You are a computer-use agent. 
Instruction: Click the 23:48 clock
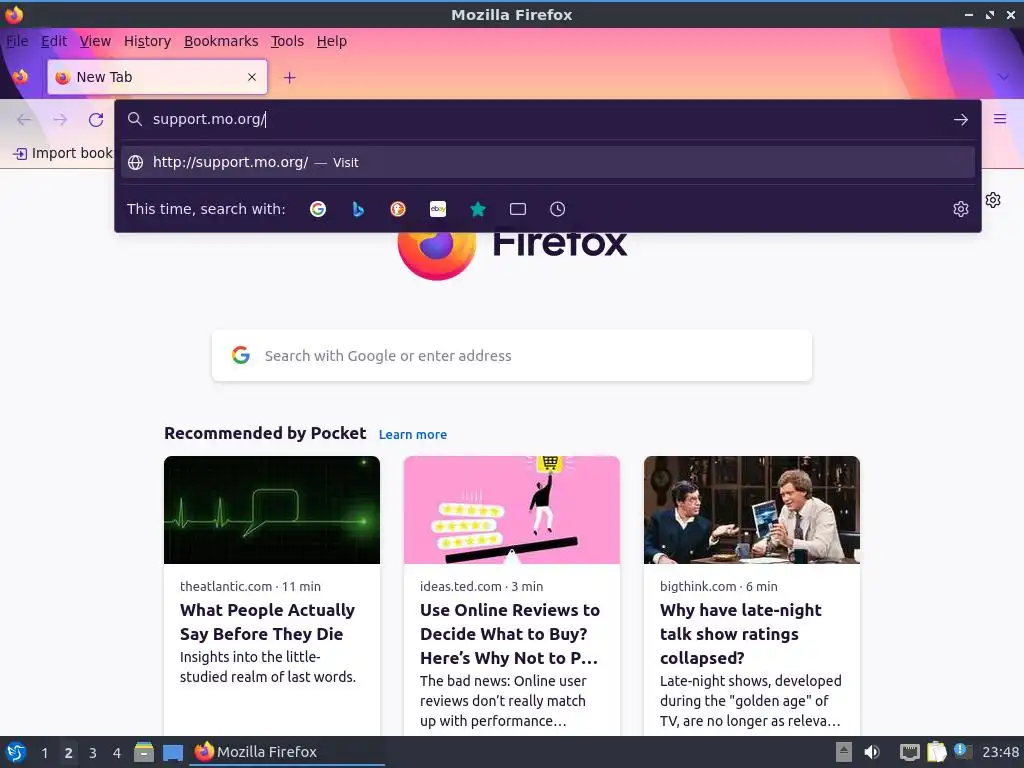(x=1000, y=752)
